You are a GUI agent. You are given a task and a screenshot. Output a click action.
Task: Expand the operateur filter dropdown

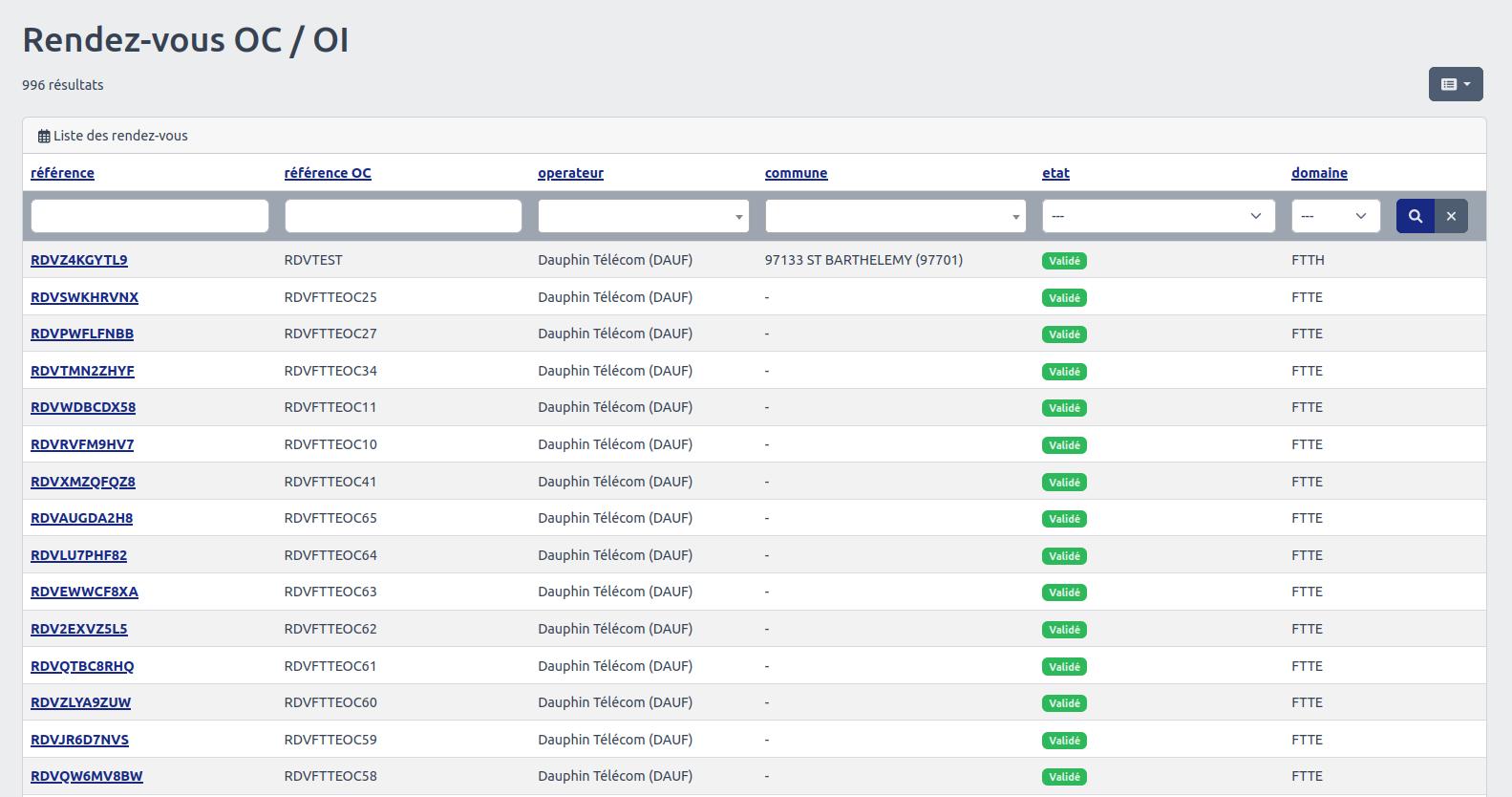coord(643,216)
